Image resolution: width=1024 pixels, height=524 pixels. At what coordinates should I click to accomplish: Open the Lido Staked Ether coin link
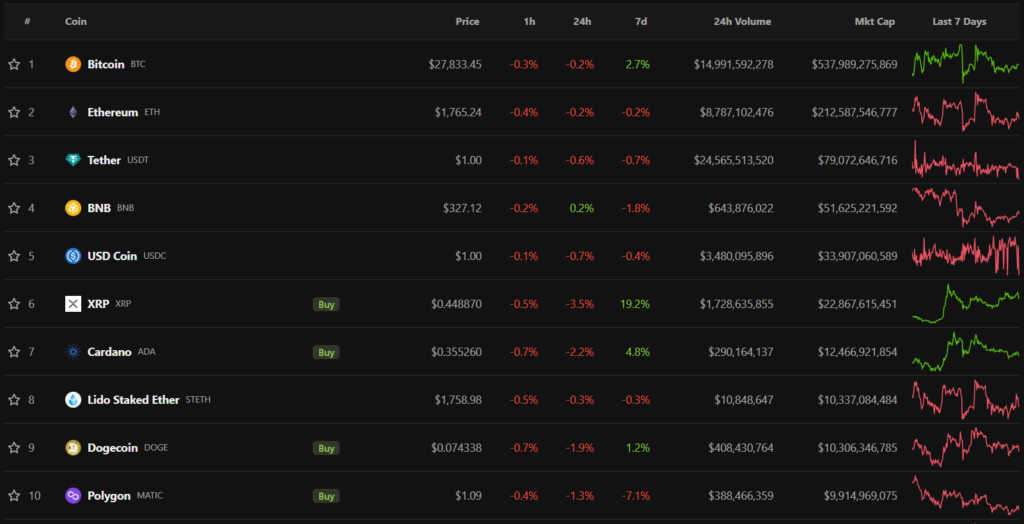pos(133,400)
